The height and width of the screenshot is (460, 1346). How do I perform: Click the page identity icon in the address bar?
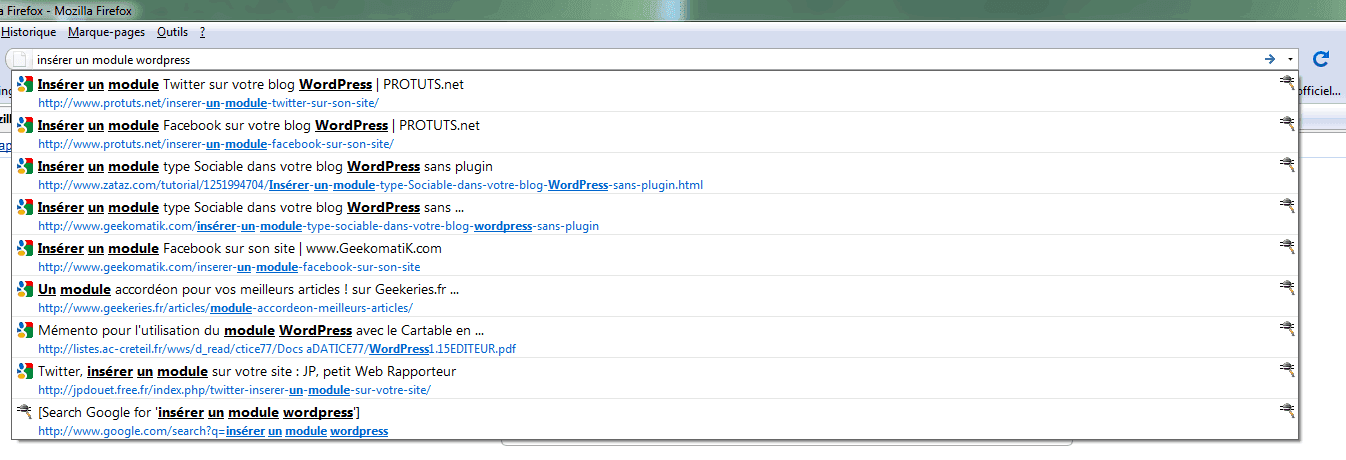click(x=19, y=59)
